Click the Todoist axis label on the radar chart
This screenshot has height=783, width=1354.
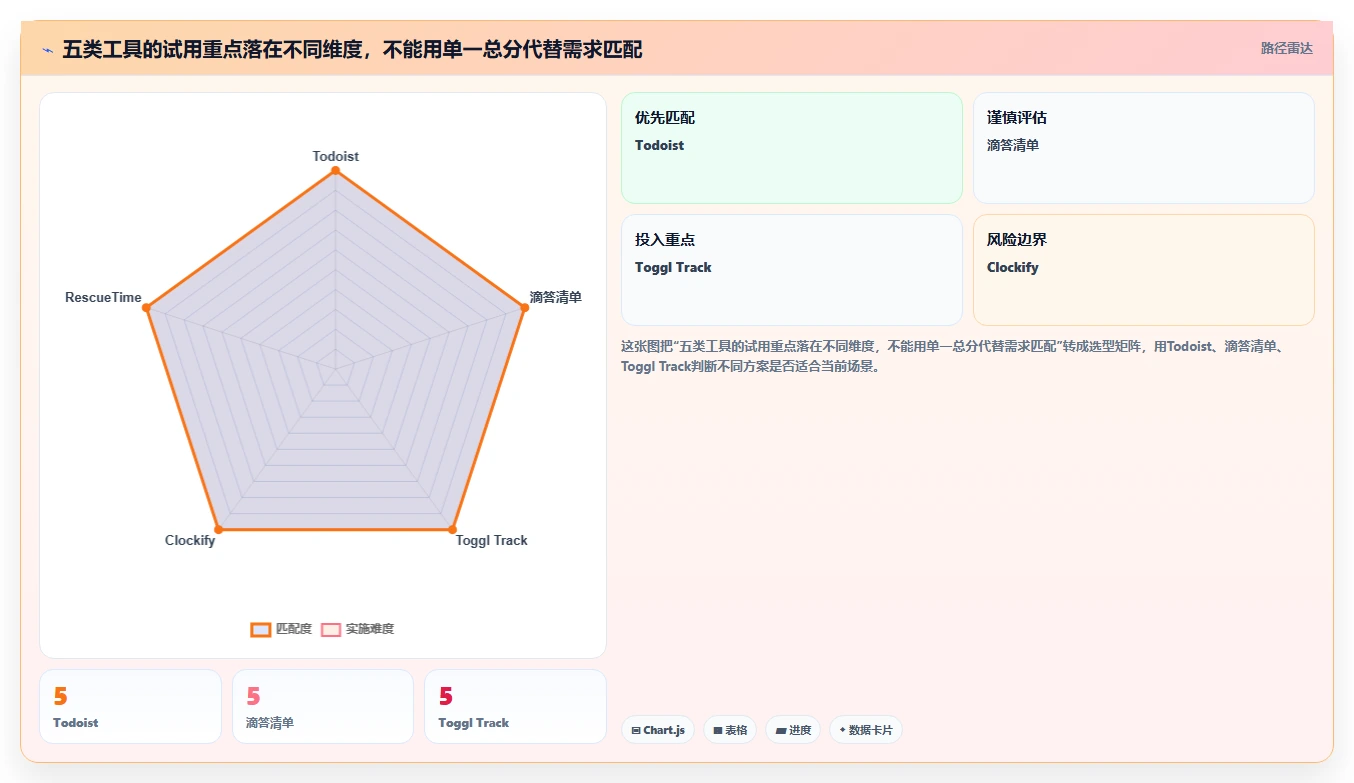point(336,156)
